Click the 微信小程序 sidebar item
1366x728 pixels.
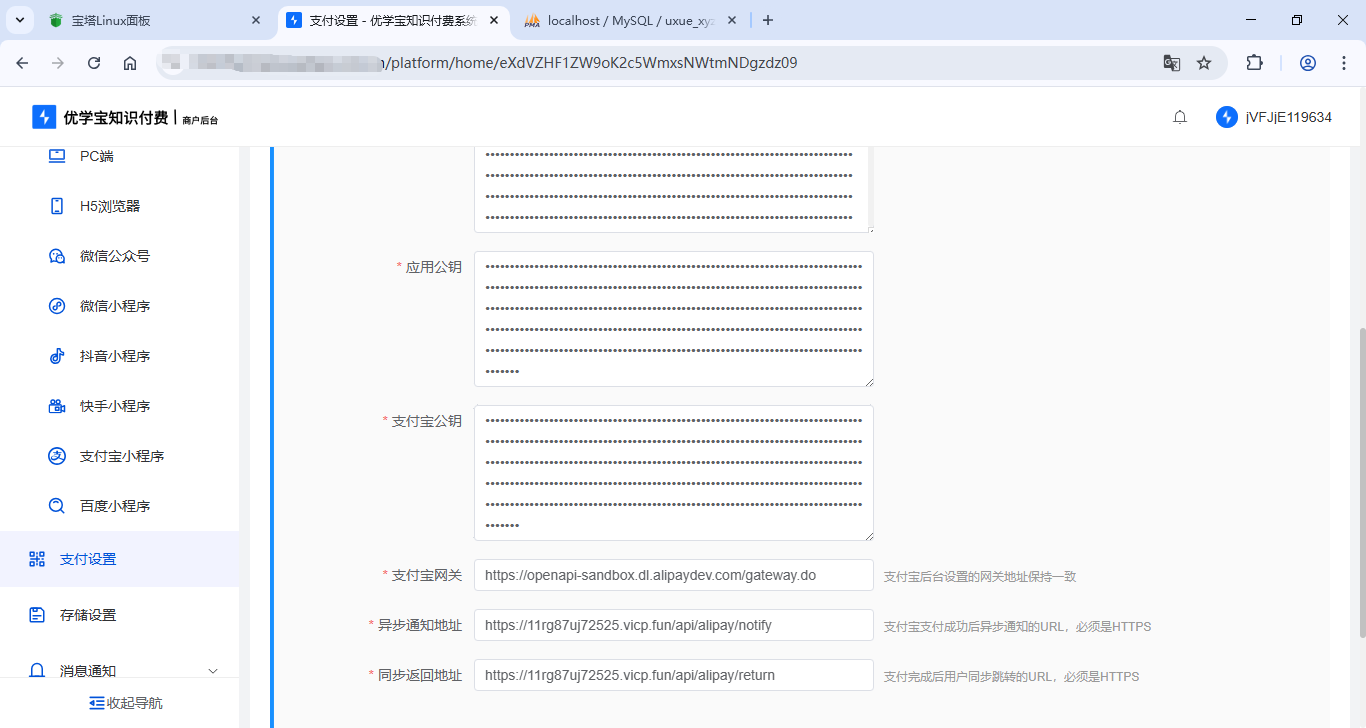pyautogui.click(x=114, y=306)
